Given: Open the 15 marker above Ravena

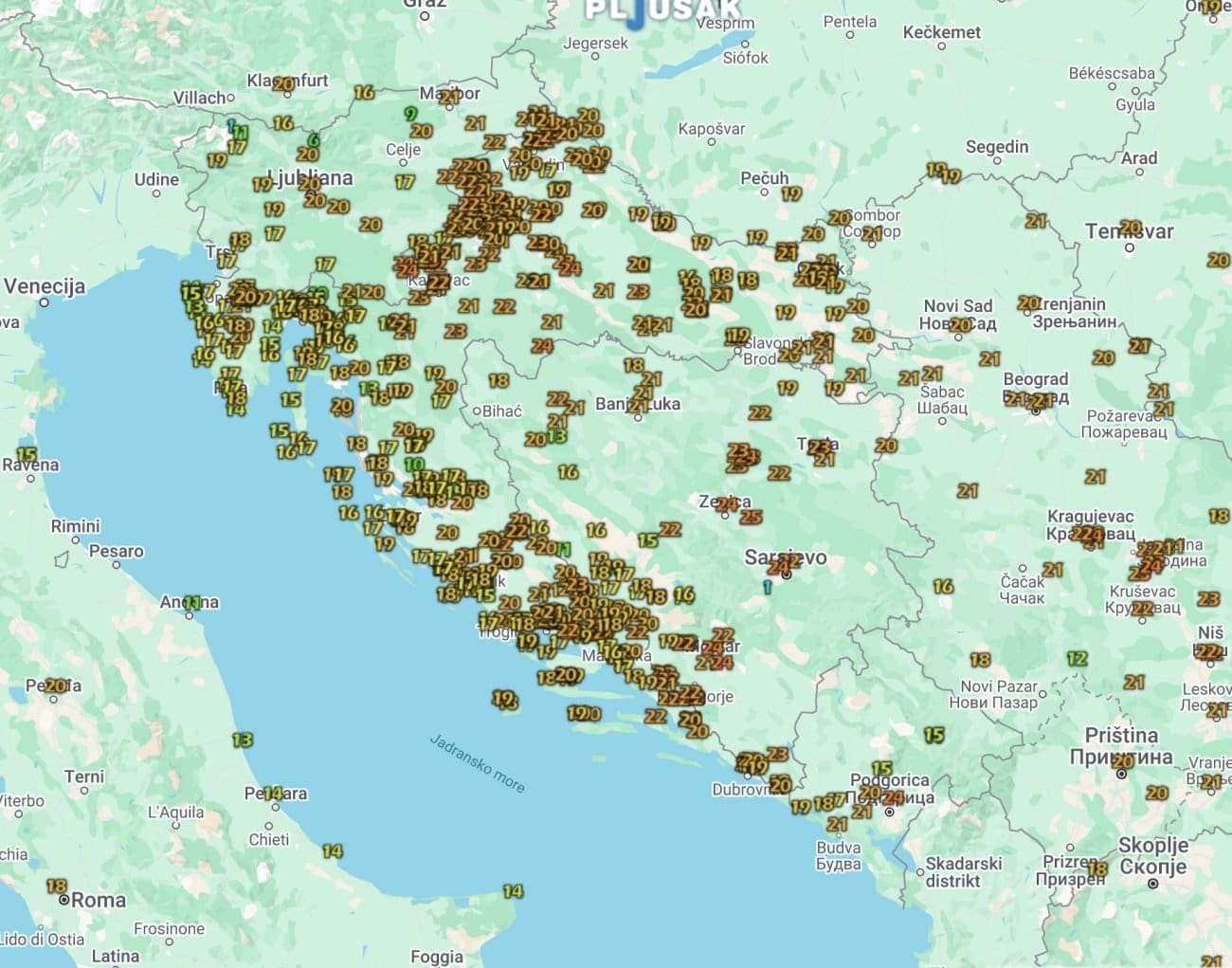Looking at the screenshot, I should 27,455.
